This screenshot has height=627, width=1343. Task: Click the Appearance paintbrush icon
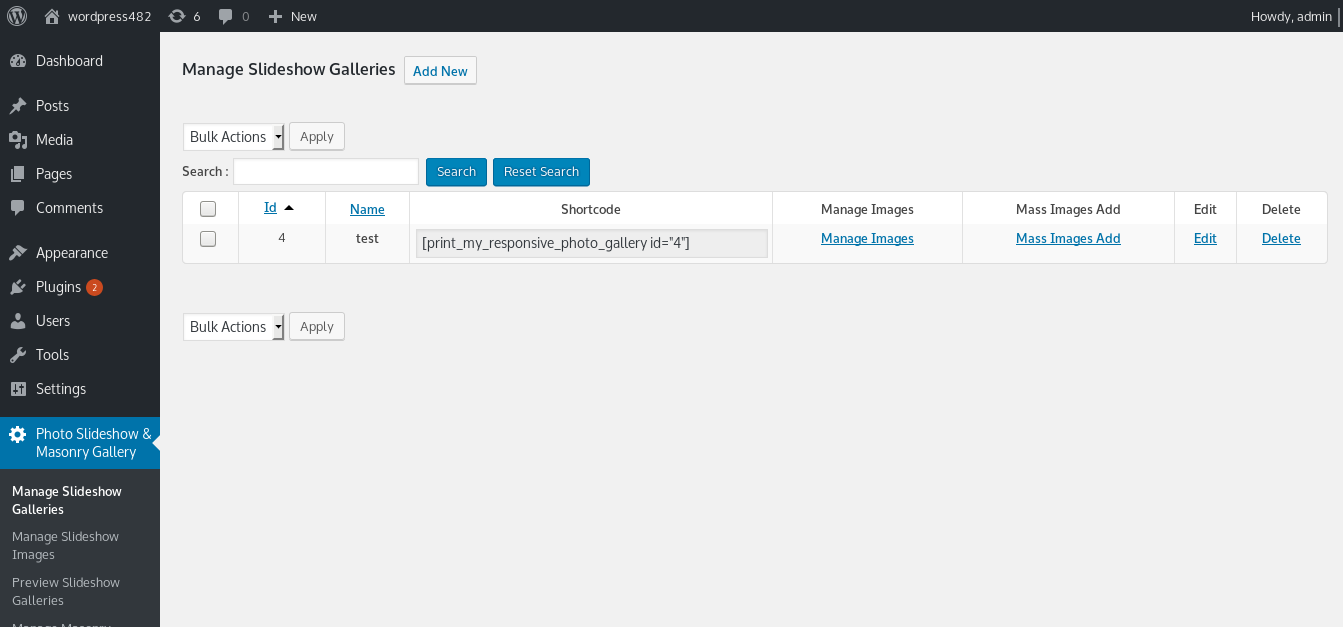[18, 253]
